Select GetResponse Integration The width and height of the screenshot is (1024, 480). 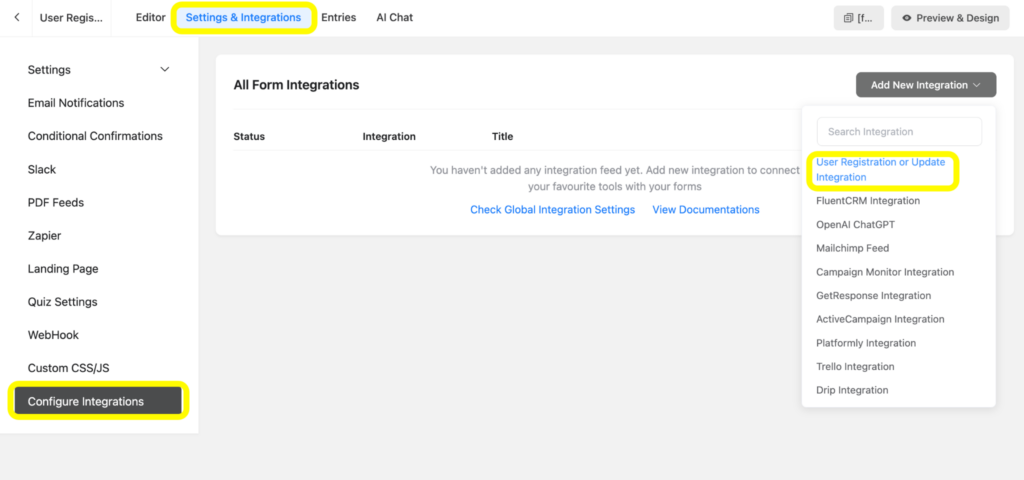(x=873, y=295)
